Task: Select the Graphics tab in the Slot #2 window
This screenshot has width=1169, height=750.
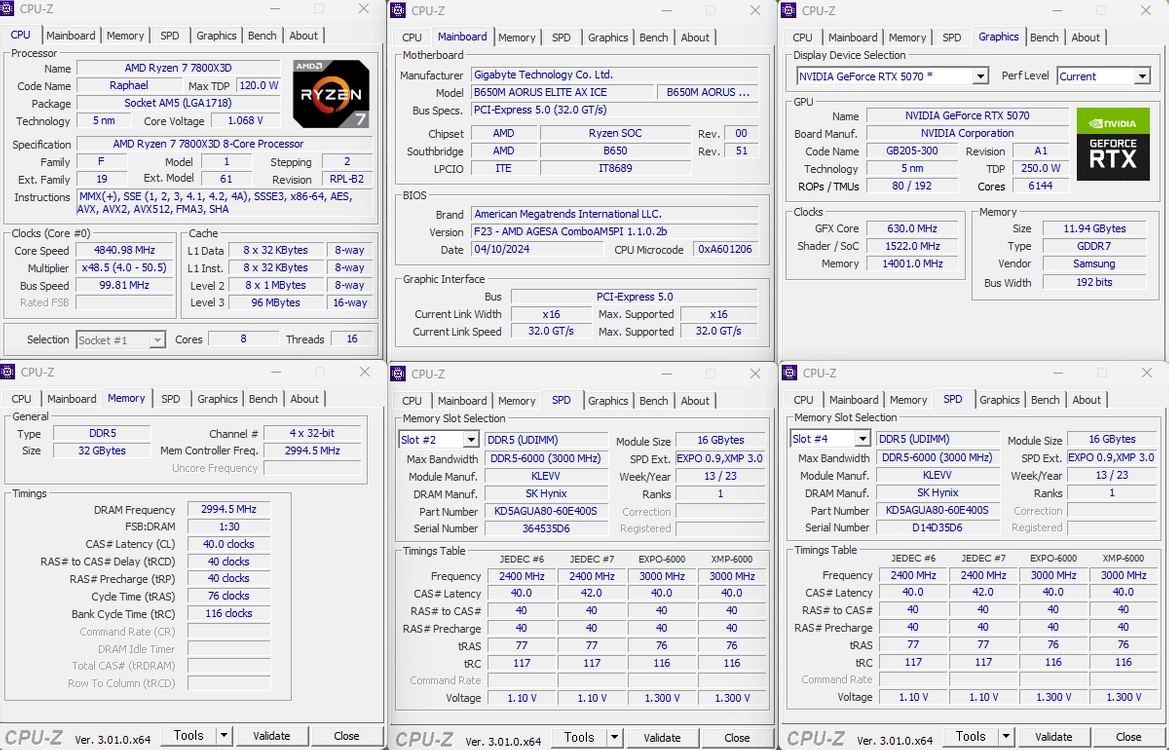Action: pyautogui.click(x=608, y=400)
